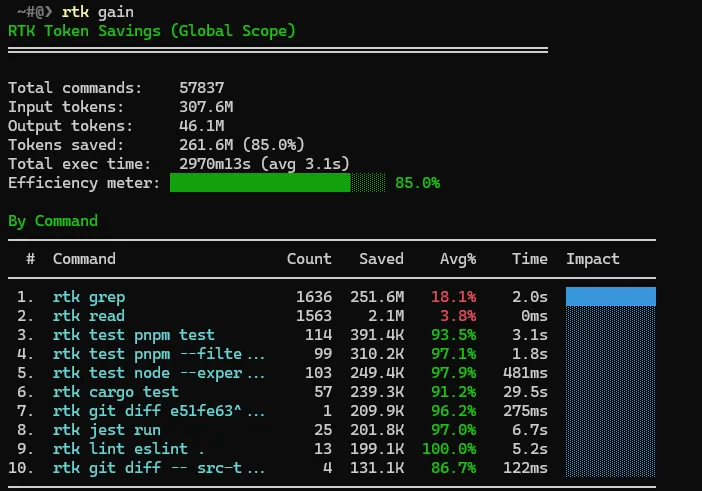Image resolution: width=702 pixels, height=491 pixels.
Task: Click the 251.6M saved value for grep
Action: [377, 297]
